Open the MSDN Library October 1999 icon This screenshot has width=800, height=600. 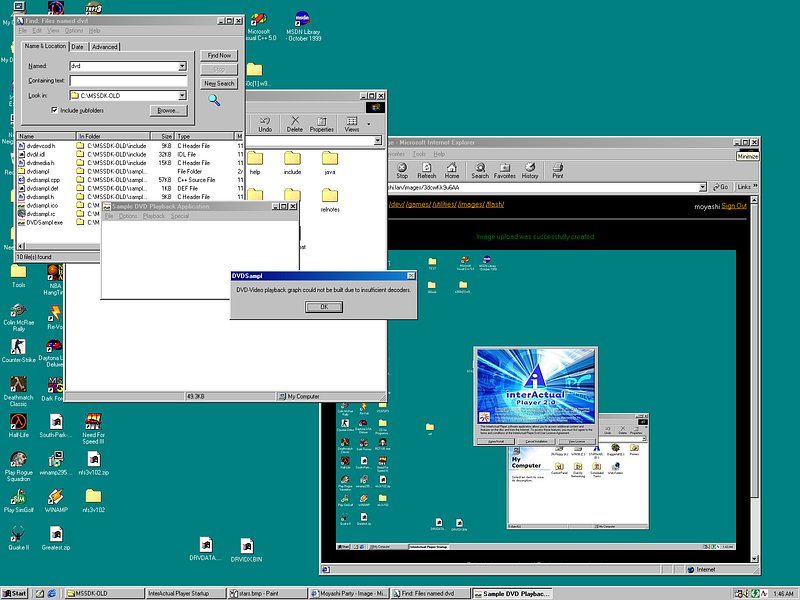tap(303, 20)
